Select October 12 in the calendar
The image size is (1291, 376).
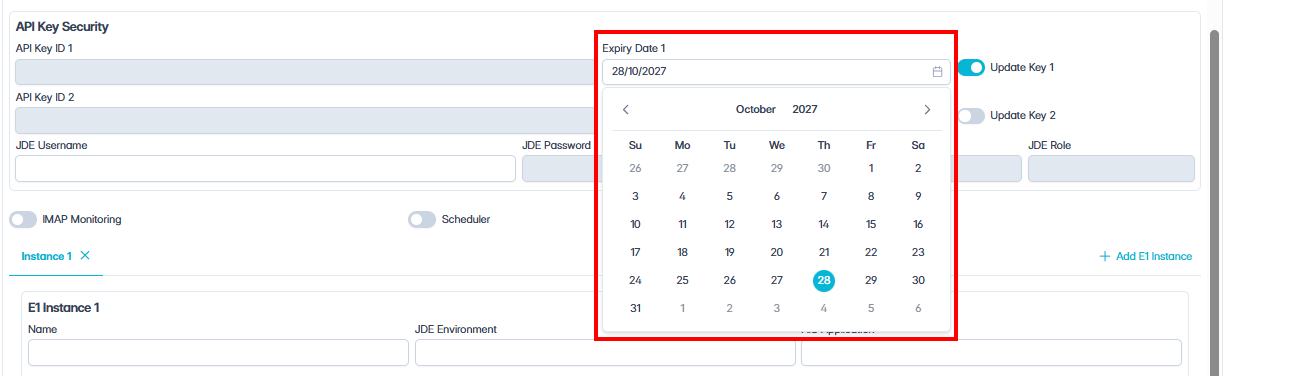(730, 224)
